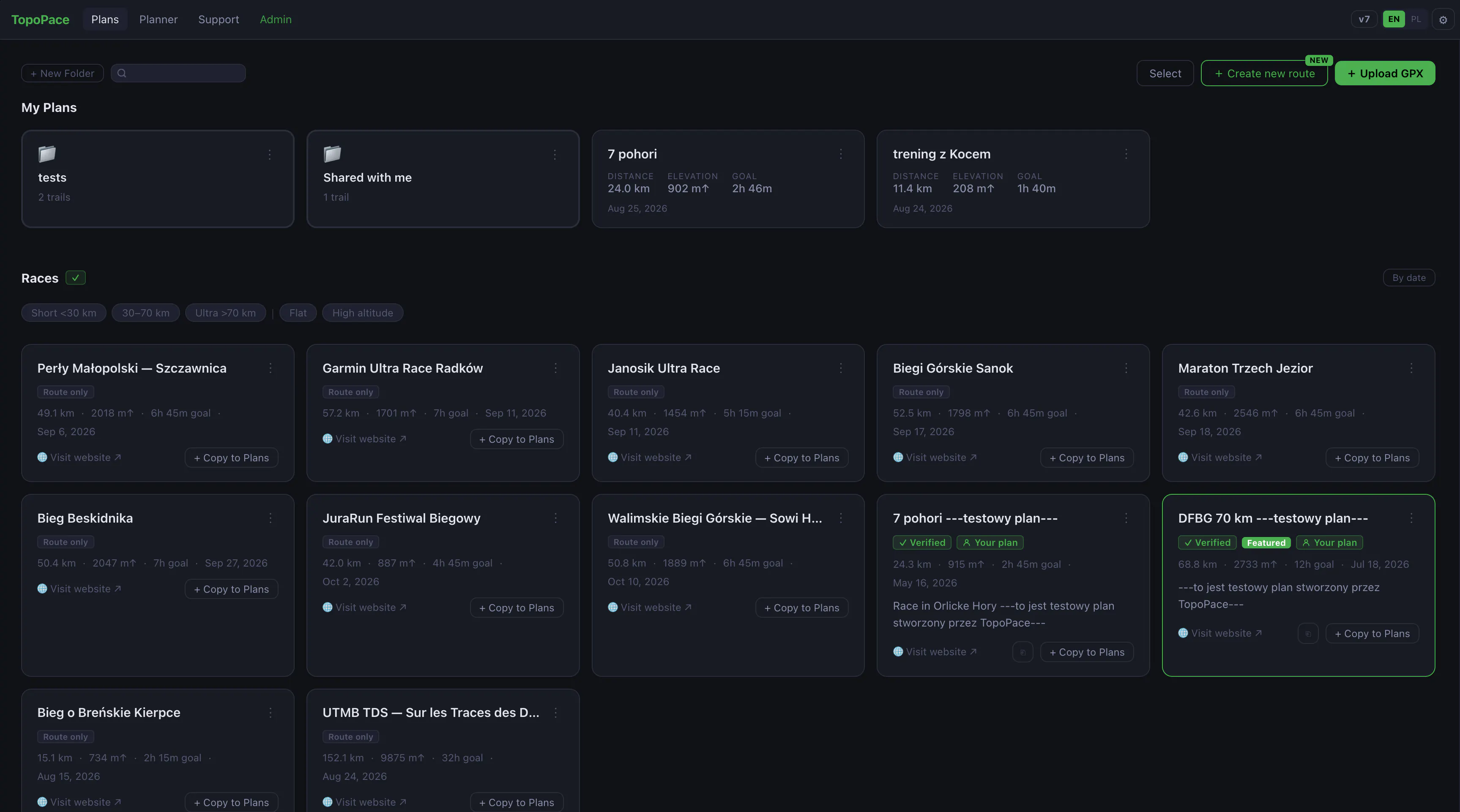Copy Biegi Górskie Sanok to Plans
Viewport: 1460px width, 812px height.
(1087, 458)
